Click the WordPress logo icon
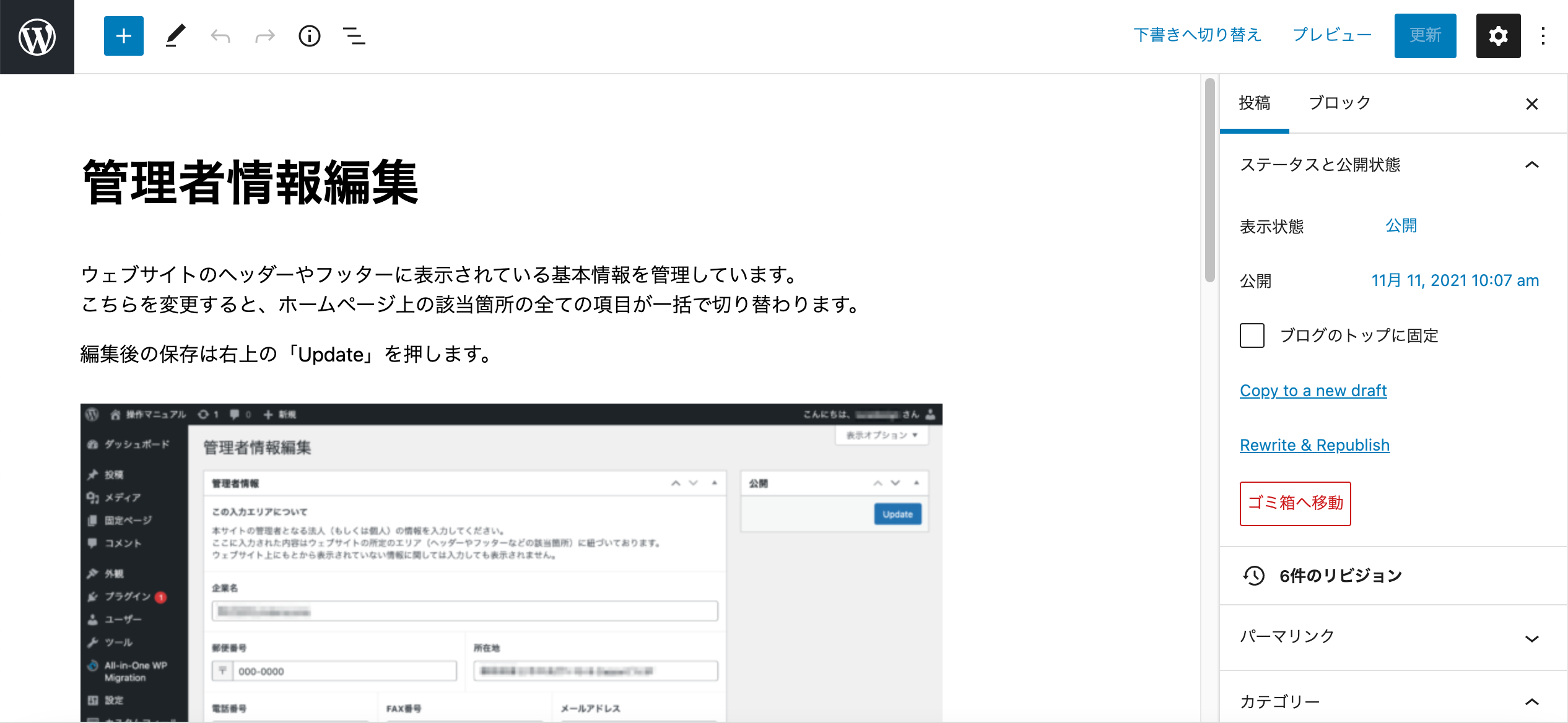 point(37,37)
